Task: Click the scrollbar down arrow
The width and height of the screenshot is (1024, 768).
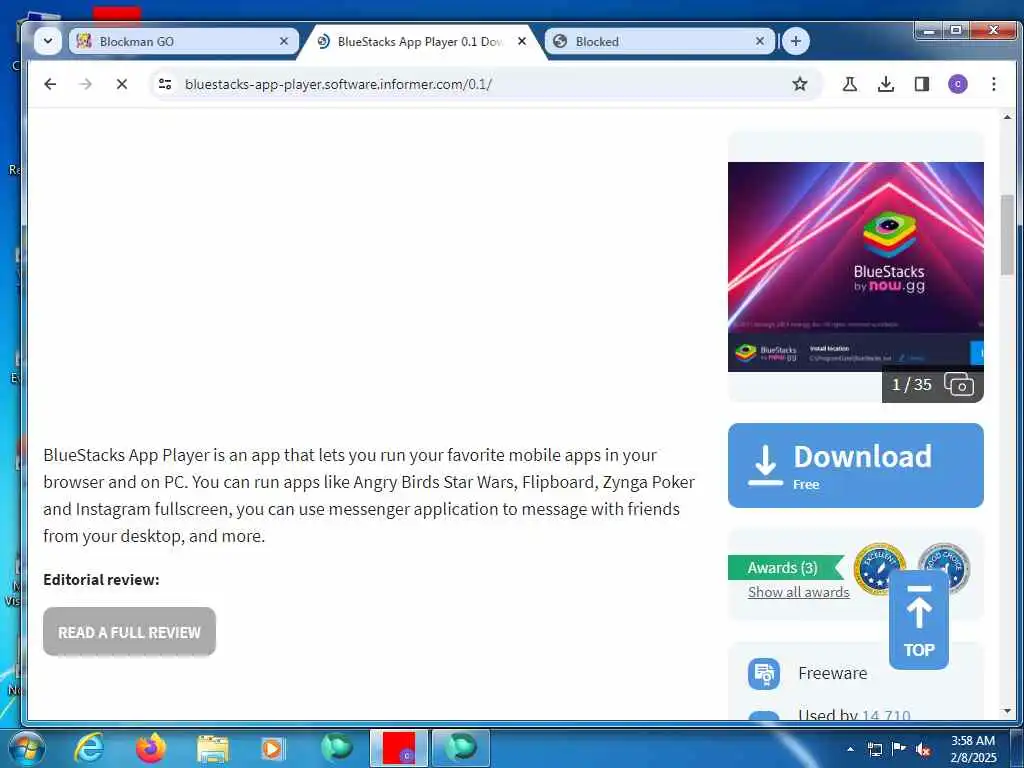Action: pyautogui.click(x=1007, y=711)
